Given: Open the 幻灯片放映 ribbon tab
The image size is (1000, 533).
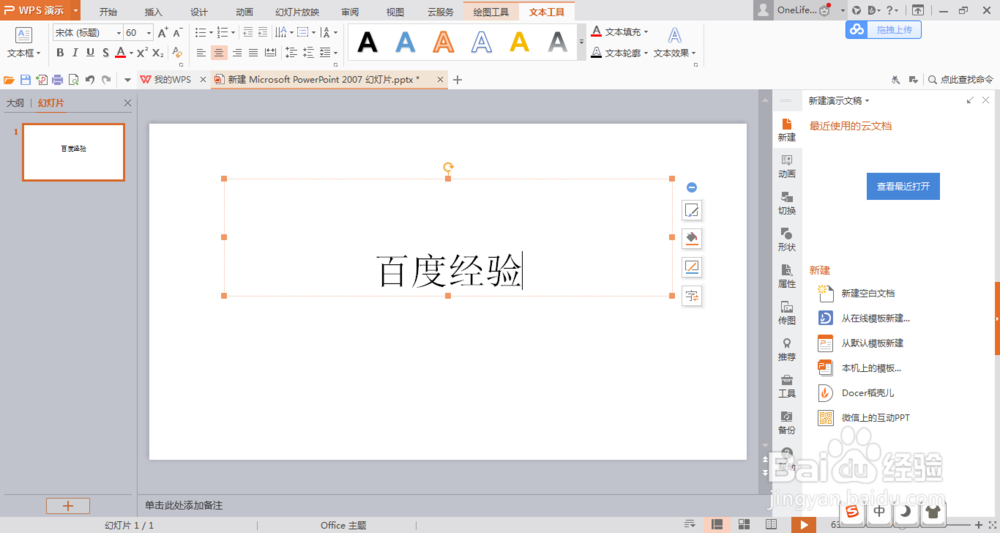Looking at the screenshot, I should tap(297, 11).
